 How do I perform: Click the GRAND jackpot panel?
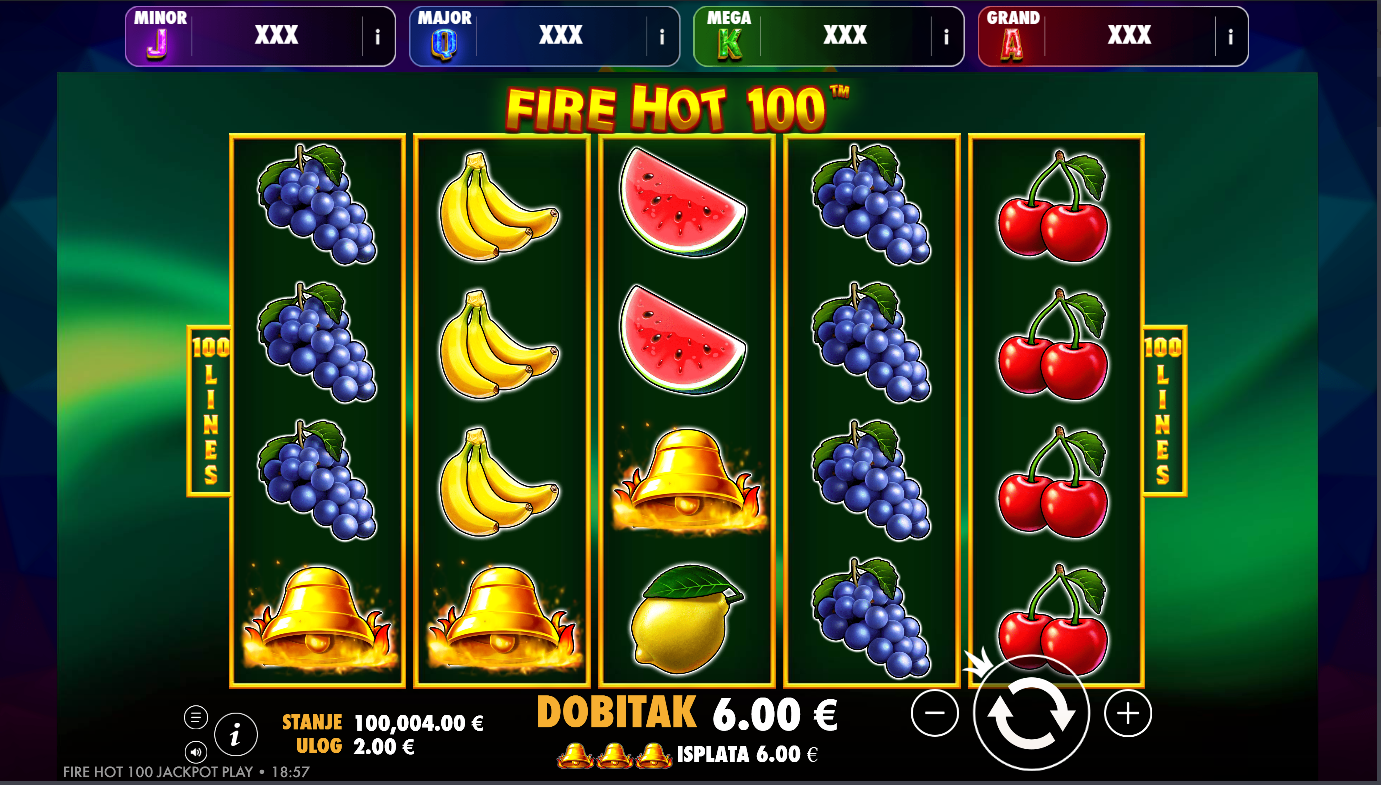pyautogui.click(x=1113, y=37)
